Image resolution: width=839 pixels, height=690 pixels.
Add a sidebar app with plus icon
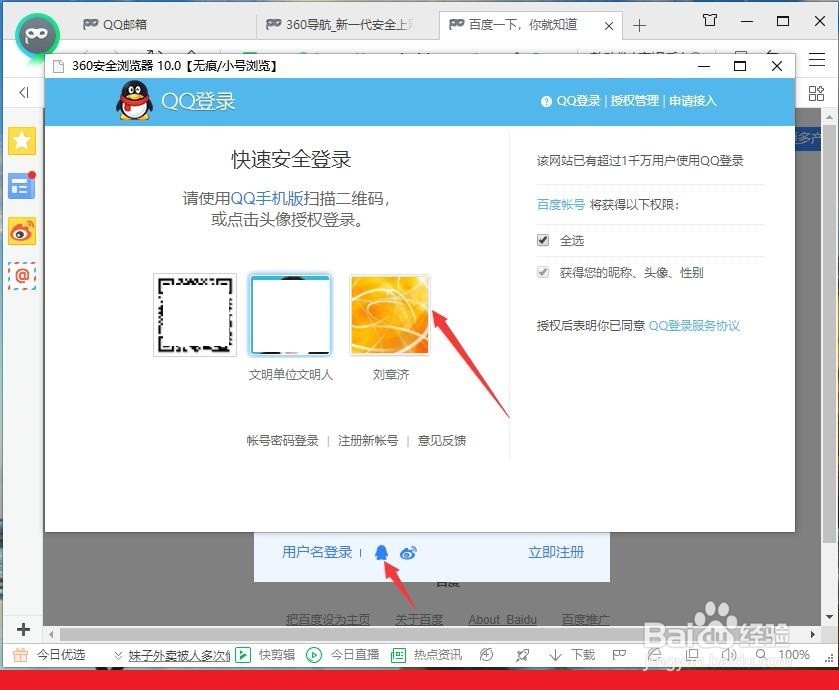[x=23, y=630]
